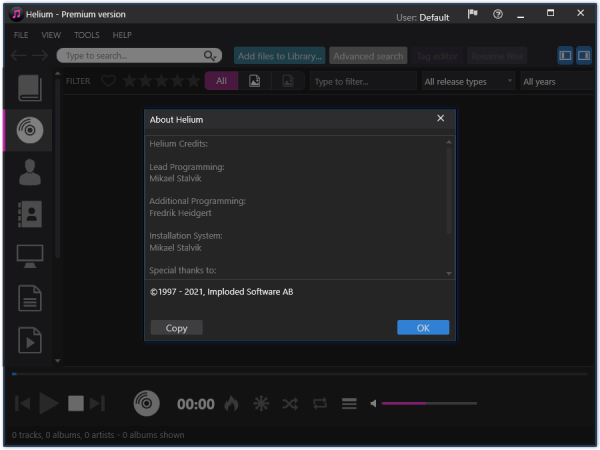Image resolution: width=600 pixels, height=450 pixels.
Task: Click the flame icon in player bar
Action: [x=232, y=403]
